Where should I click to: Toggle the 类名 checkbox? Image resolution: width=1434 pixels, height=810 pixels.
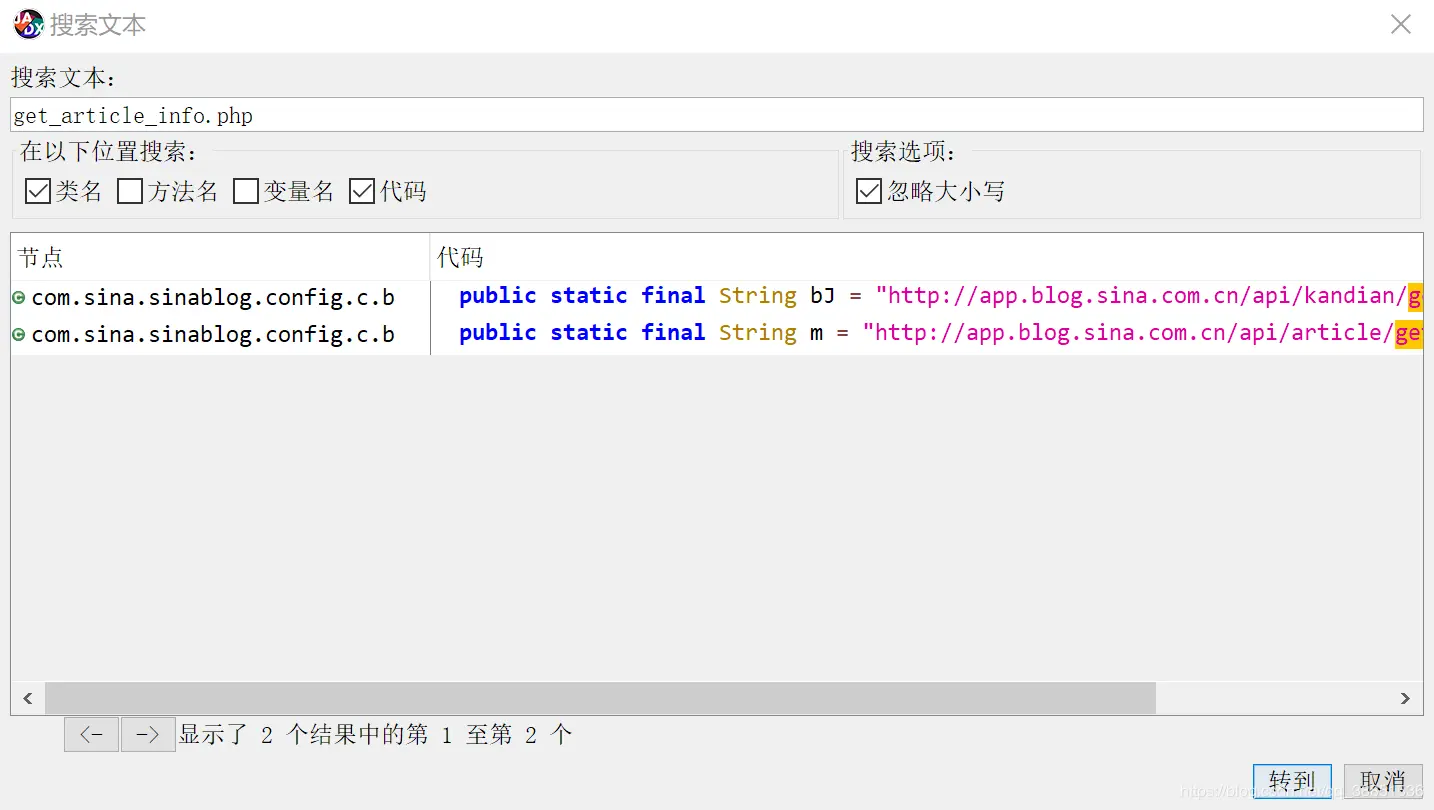38,191
